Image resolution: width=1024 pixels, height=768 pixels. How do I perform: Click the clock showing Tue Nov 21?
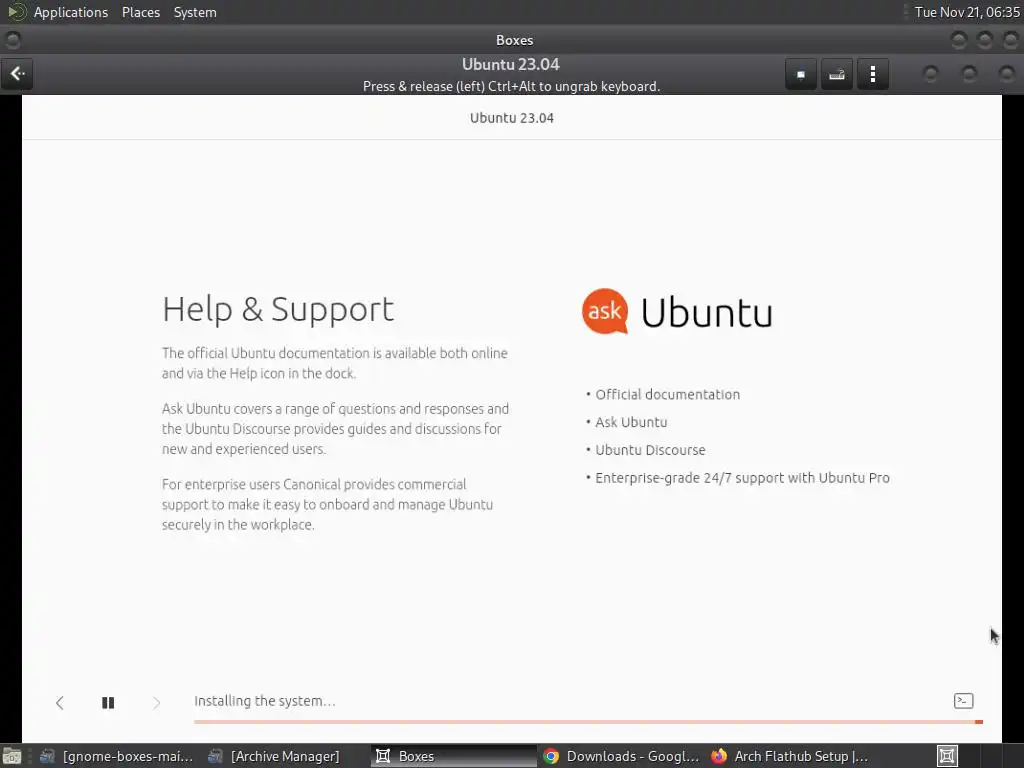coord(967,12)
